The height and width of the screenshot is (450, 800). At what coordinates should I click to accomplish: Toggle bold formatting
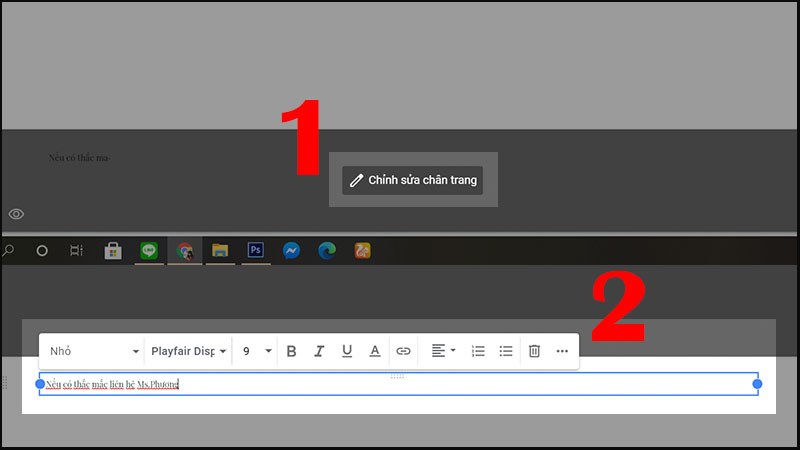(x=292, y=351)
